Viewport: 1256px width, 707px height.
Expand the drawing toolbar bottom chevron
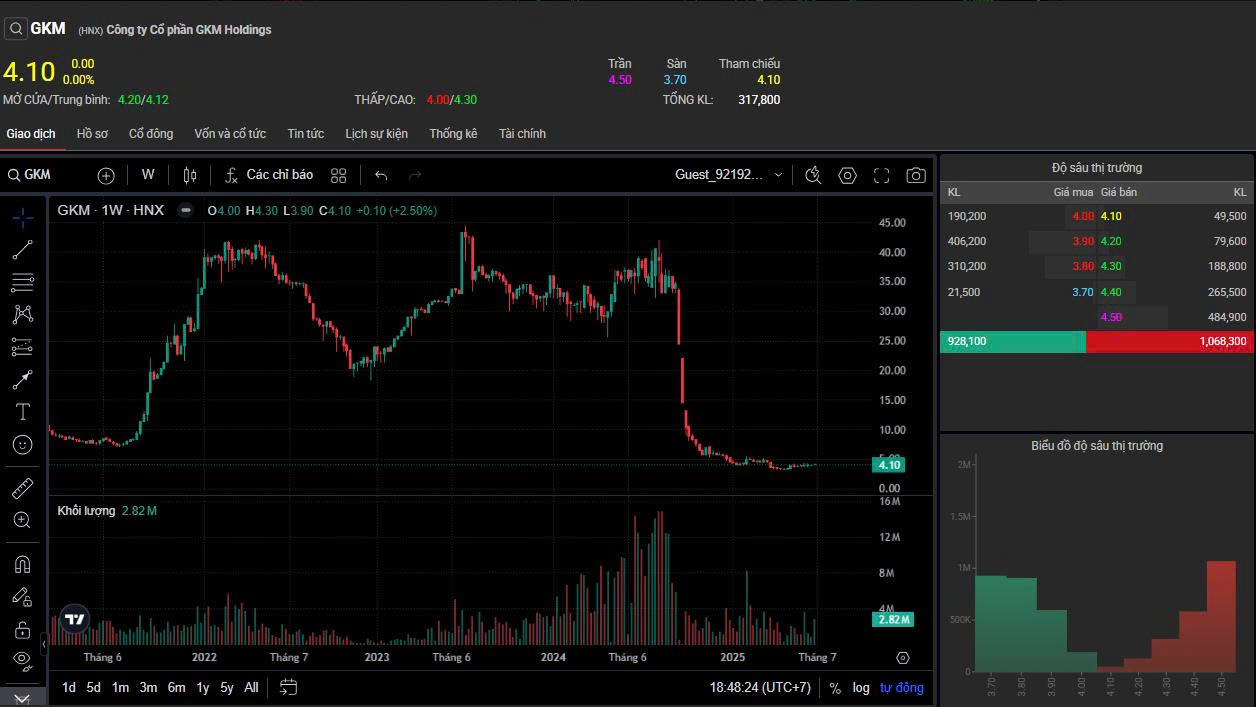pos(22,697)
